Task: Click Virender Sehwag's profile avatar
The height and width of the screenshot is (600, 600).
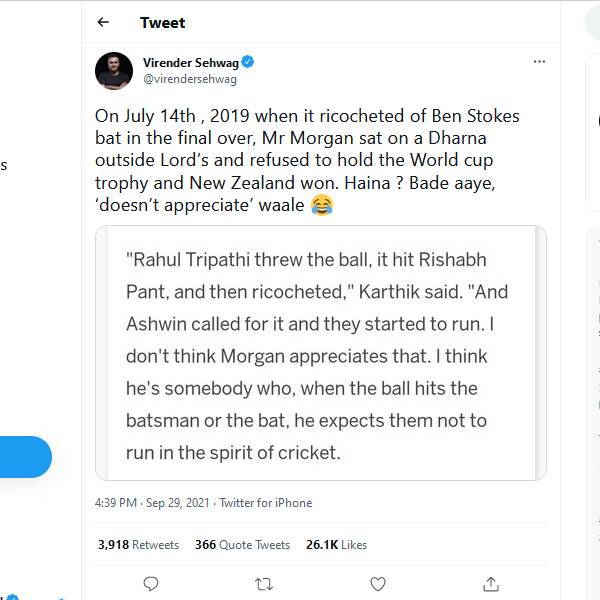Action: pyautogui.click(x=114, y=70)
